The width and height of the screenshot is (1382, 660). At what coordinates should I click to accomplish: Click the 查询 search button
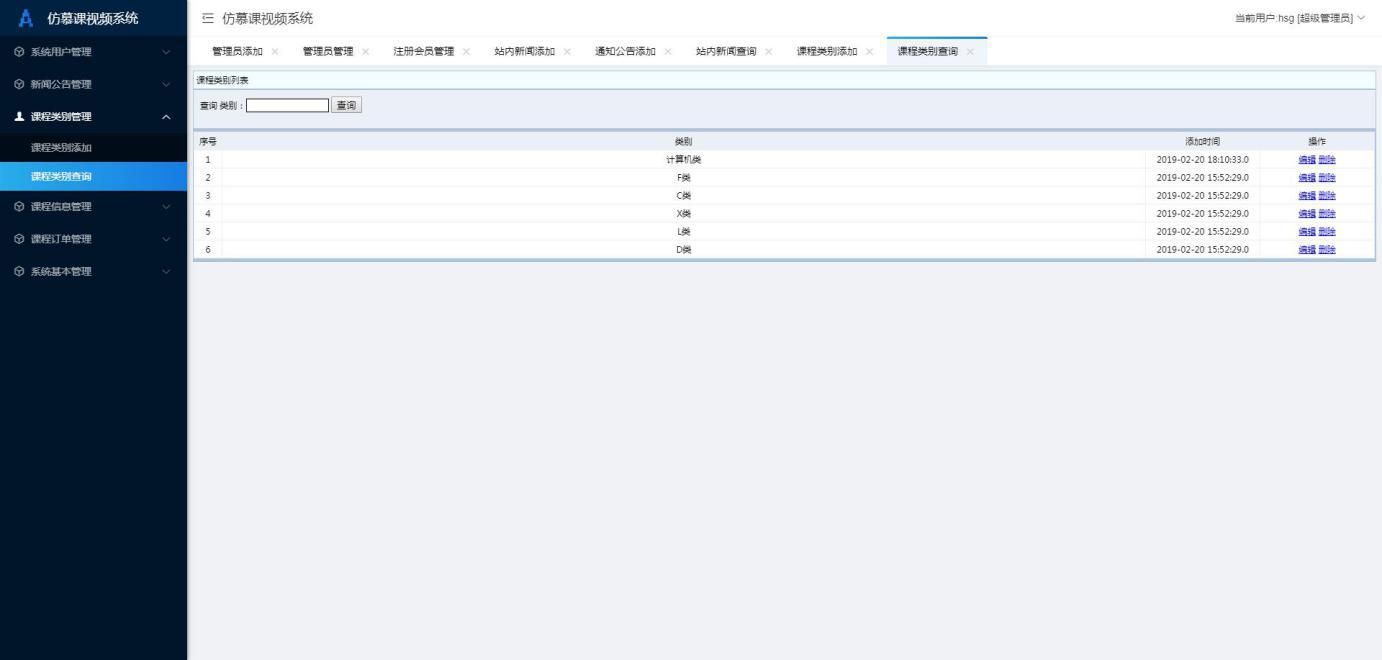(x=346, y=105)
